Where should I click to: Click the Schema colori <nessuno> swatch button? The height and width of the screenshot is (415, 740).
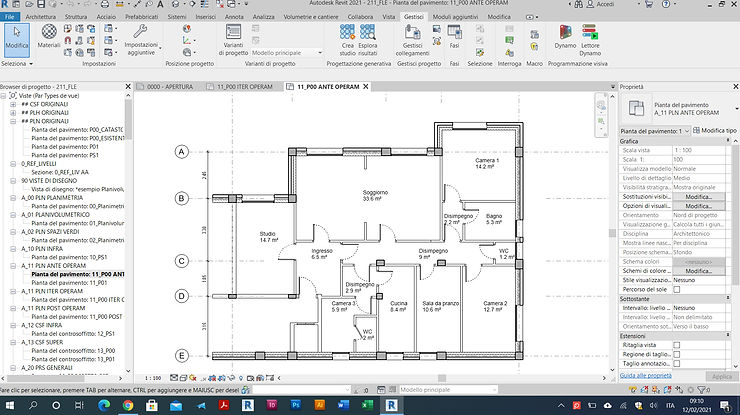click(x=698, y=262)
